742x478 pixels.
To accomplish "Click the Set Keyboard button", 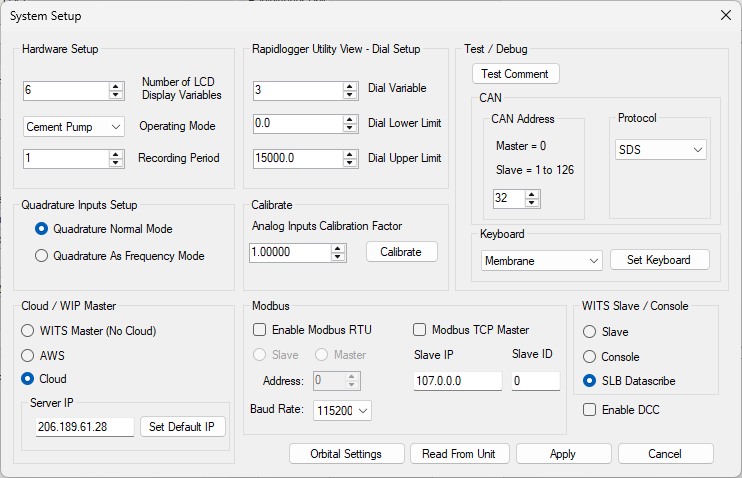I will (x=659, y=260).
